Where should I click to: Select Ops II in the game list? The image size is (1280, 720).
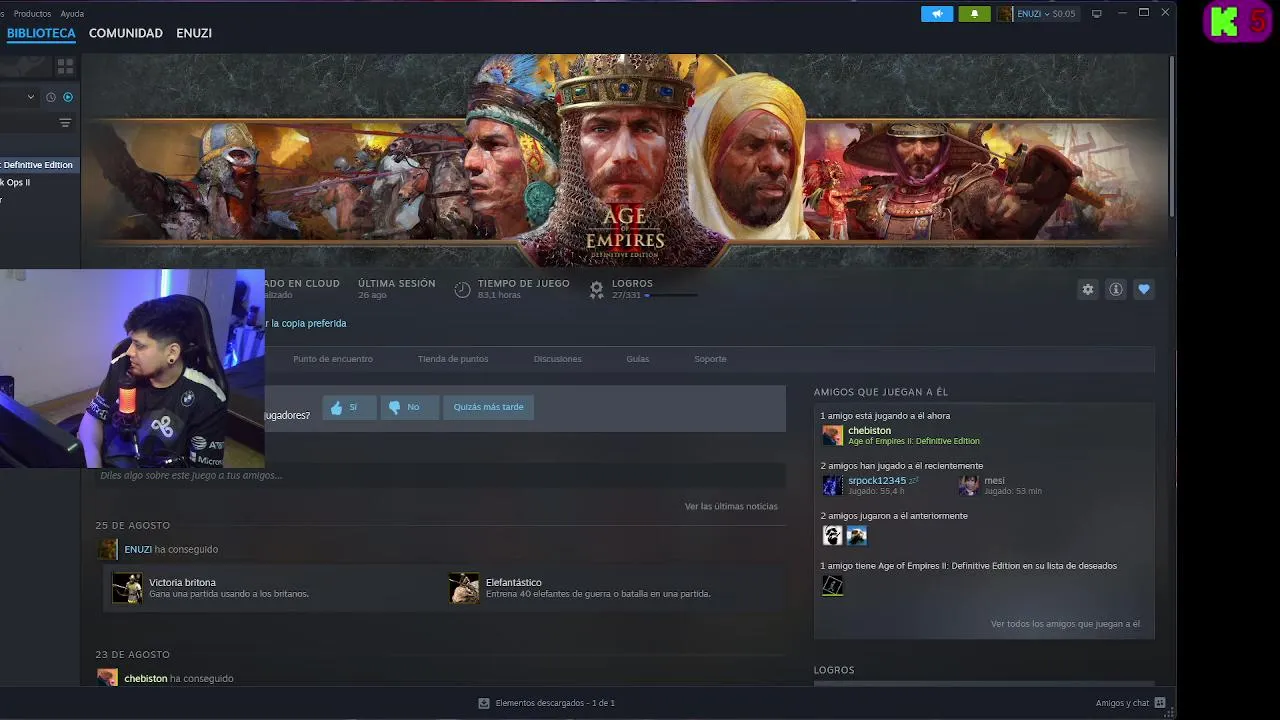coord(16,182)
